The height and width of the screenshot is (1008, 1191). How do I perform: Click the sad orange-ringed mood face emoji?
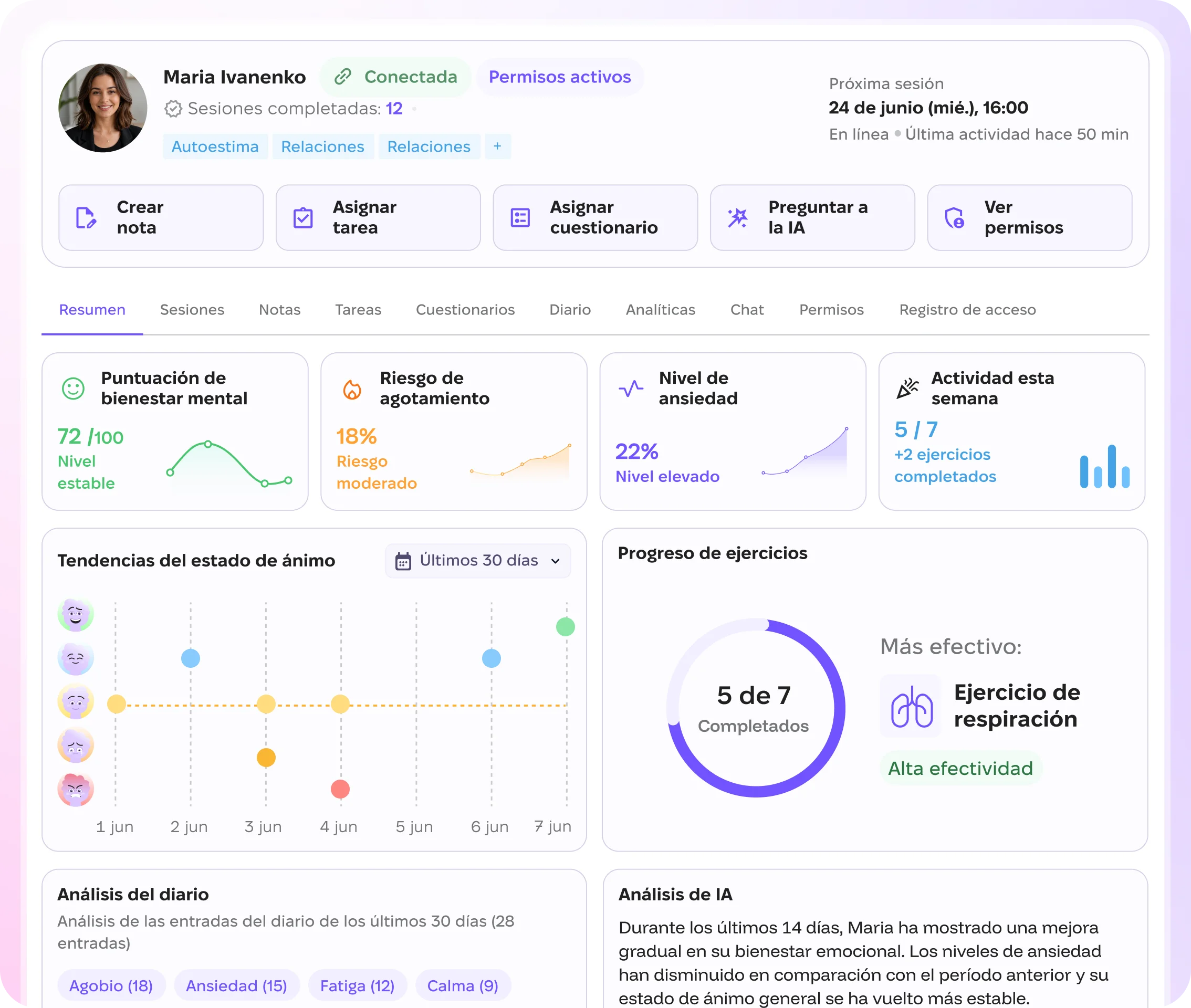(x=76, y=745)
